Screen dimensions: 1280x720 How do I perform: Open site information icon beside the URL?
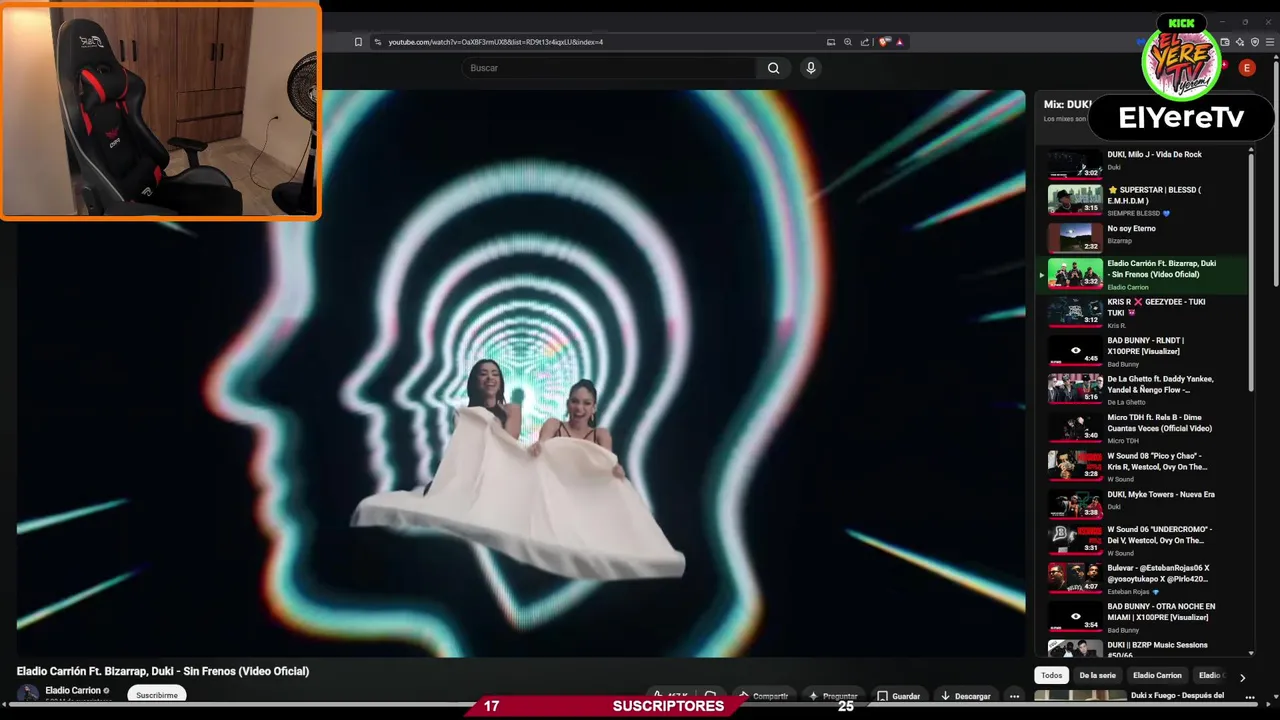(x=378, y=42)
